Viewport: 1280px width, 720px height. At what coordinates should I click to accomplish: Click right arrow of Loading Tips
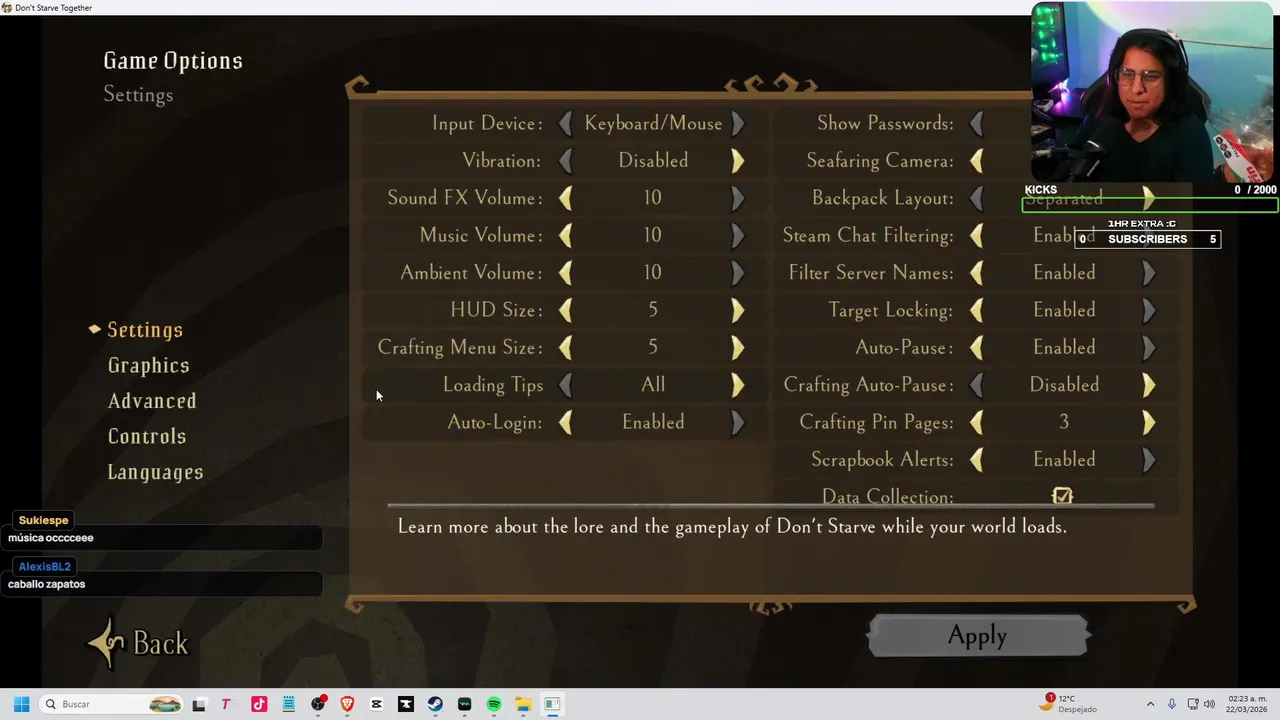[x=737, y=385]
